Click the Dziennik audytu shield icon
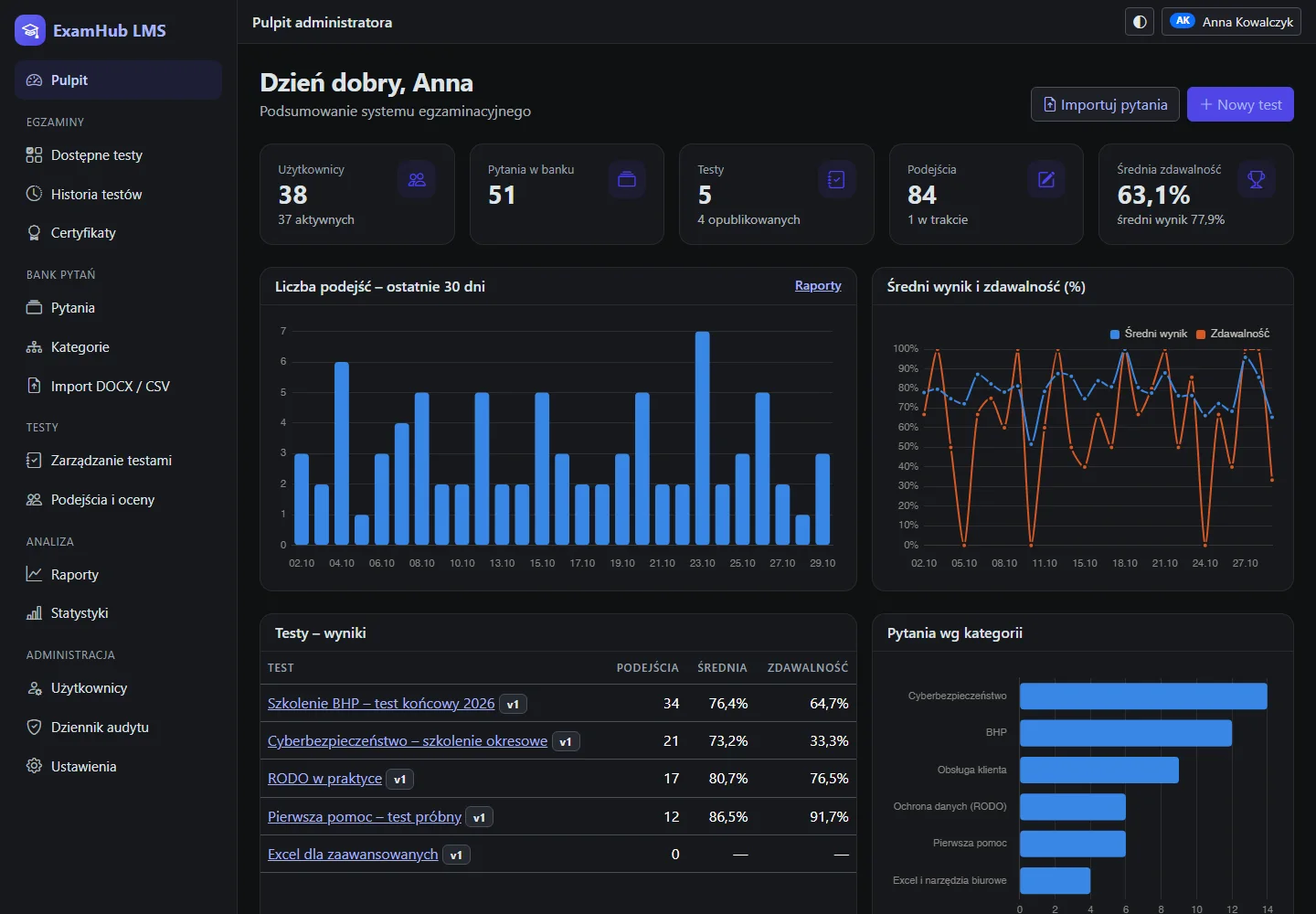1316x914 pixels. pos(34,728)
